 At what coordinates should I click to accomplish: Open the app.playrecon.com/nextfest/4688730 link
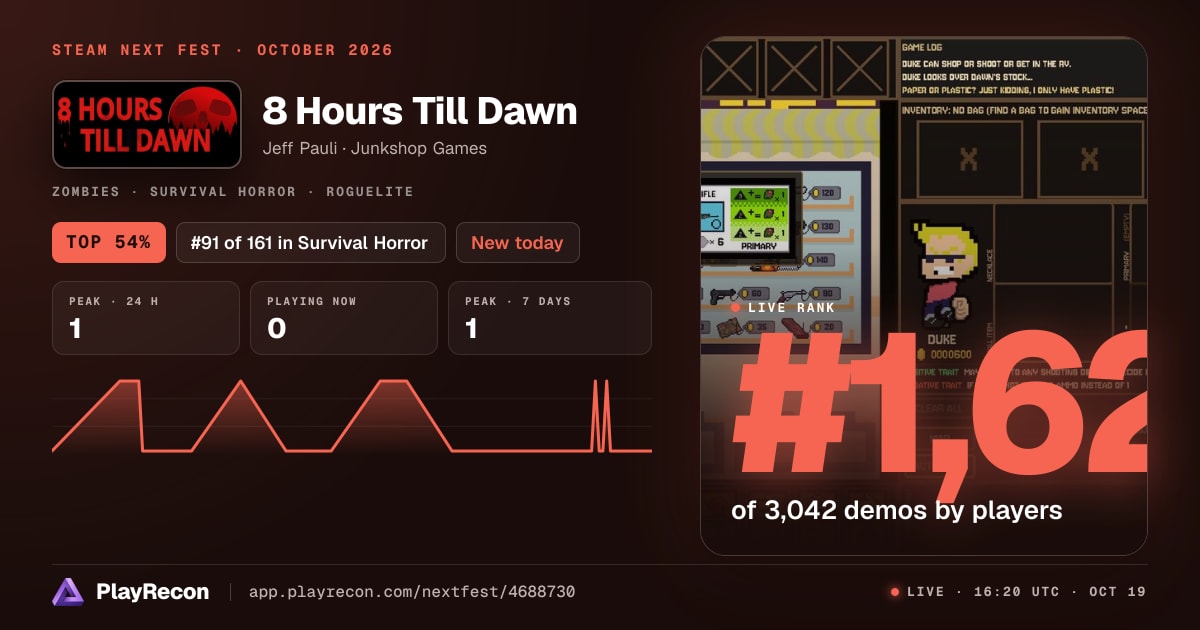[x=412, y=592]
